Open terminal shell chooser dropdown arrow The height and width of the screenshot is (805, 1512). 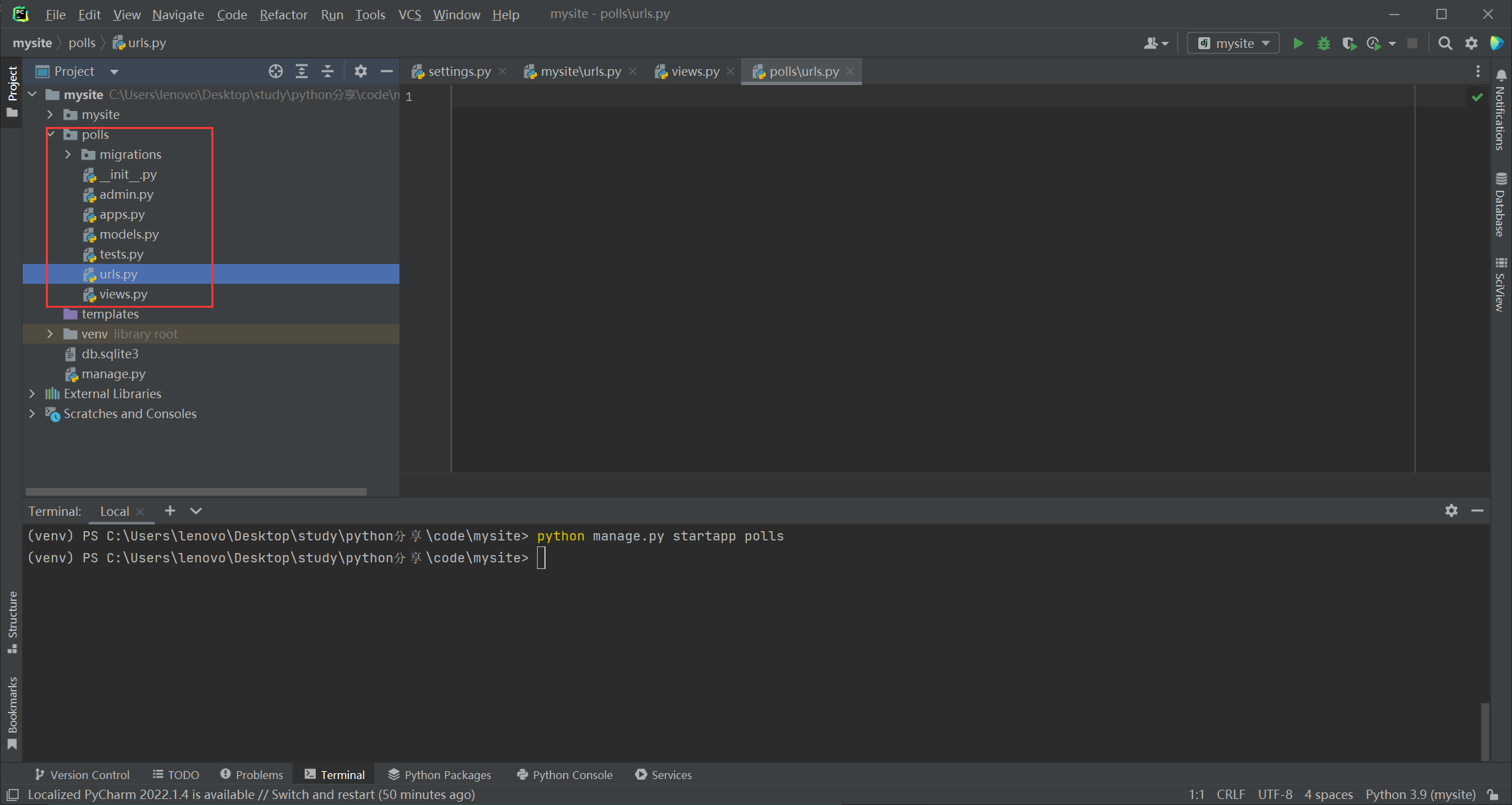[x=196, y=511]
